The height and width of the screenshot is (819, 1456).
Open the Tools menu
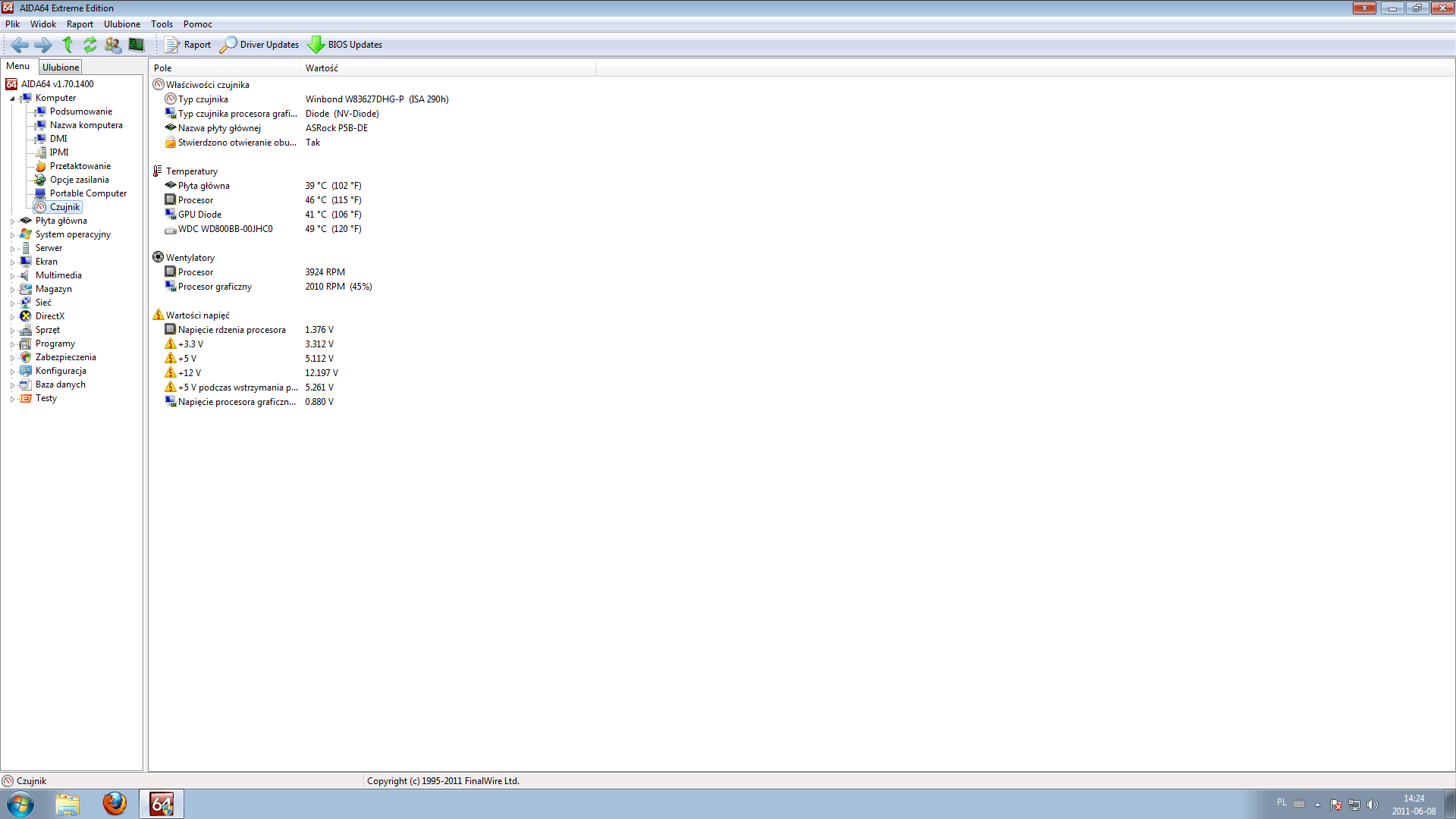click(162, 24)
